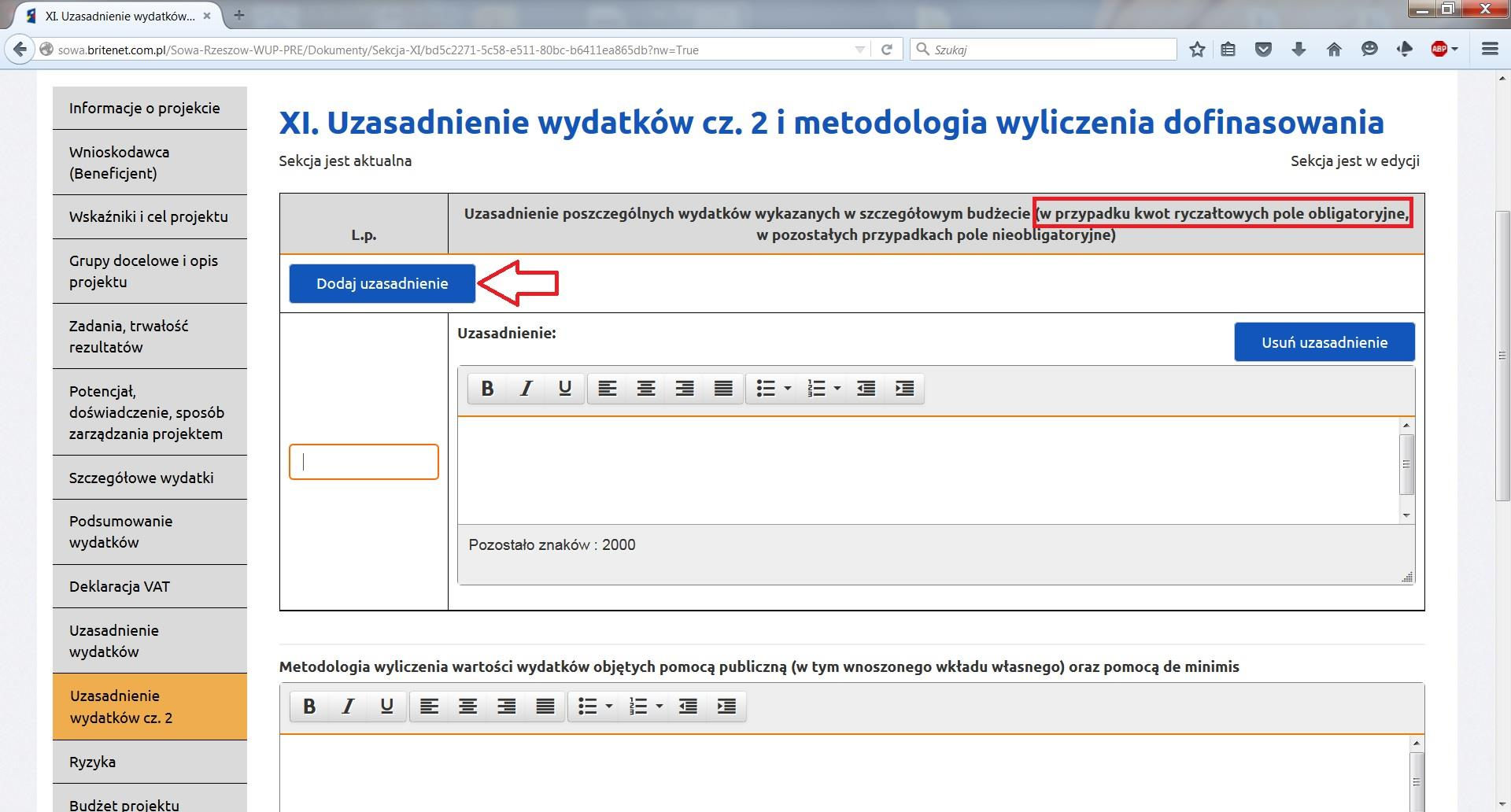Toggle italic in the Uzasadnienie editor
Image resolution: width=1511 pixels, height=812 pixels.
[x=526, y=388]
